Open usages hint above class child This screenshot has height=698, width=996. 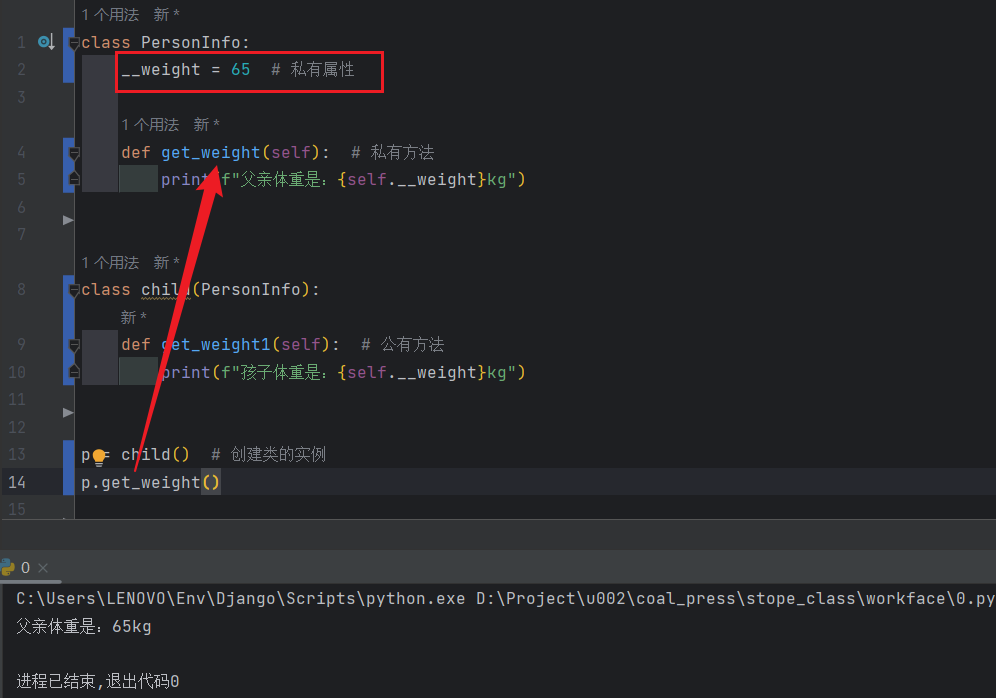(111, 262)
